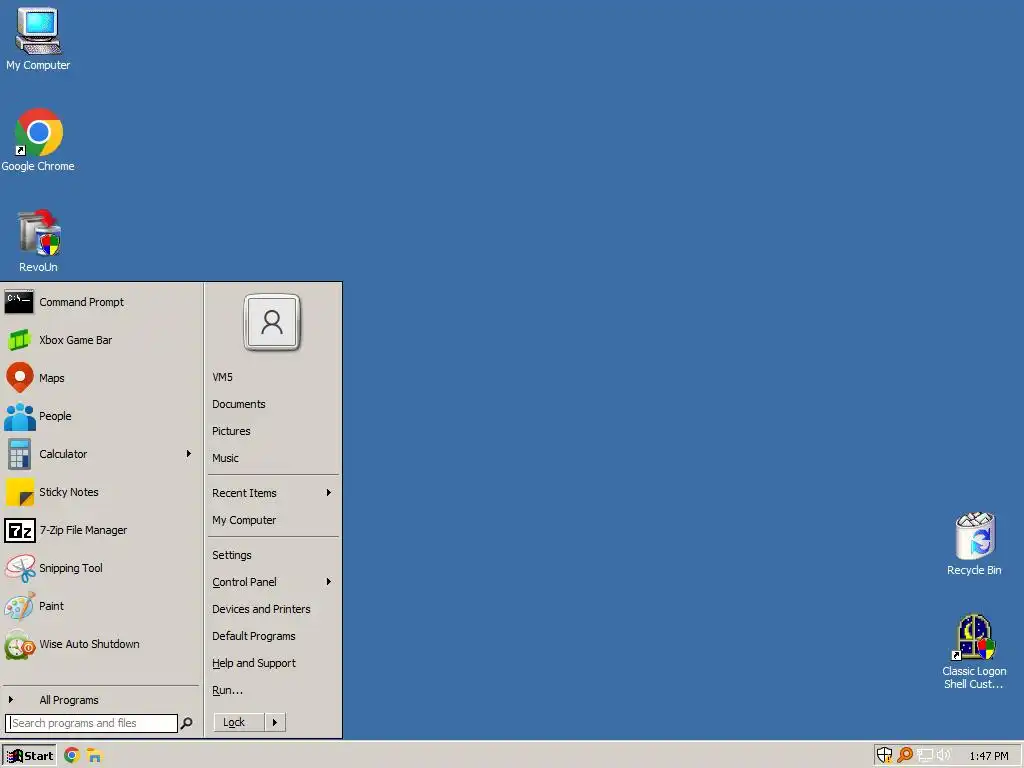Click the Recent Items label
The image size is (1024, 768).
point(244,493)
